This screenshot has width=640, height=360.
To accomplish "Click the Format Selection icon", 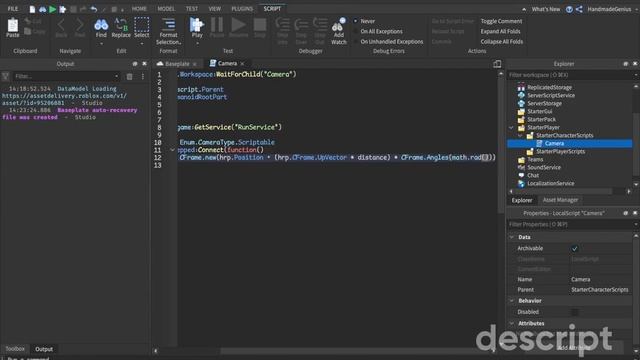I will click(168, 25).
